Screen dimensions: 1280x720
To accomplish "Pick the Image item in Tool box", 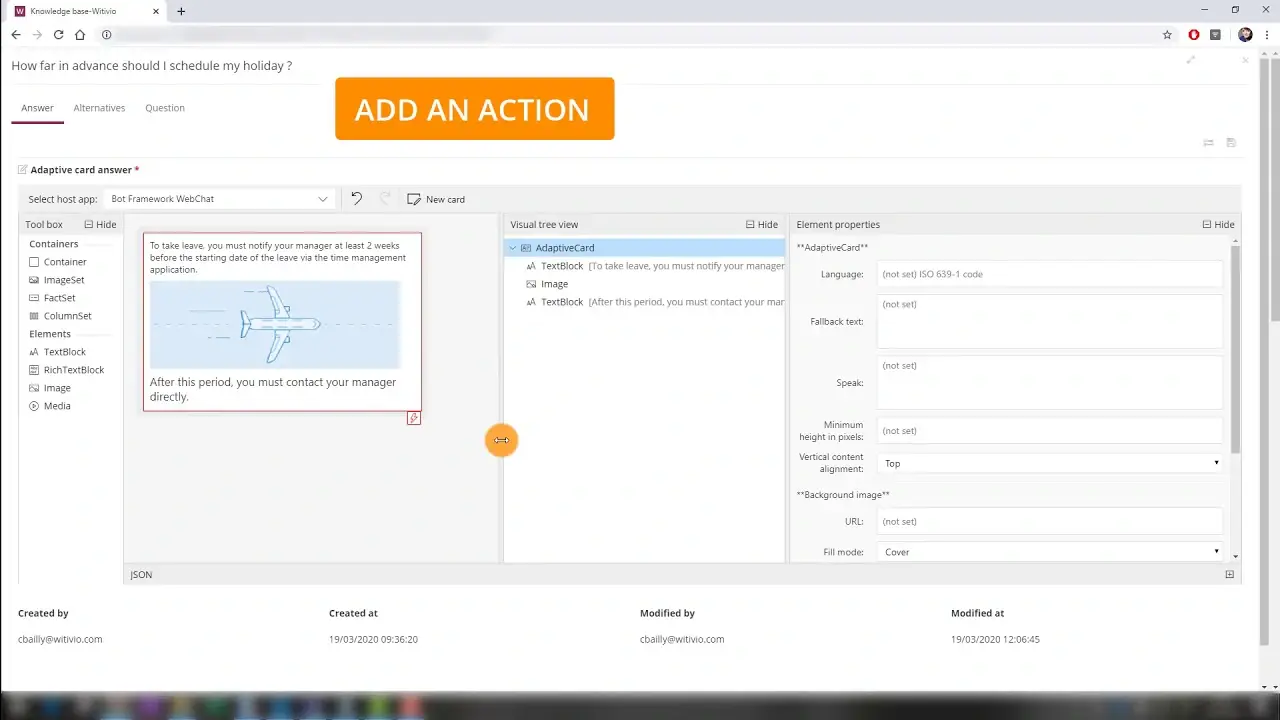I will click(x=50, y=388).
